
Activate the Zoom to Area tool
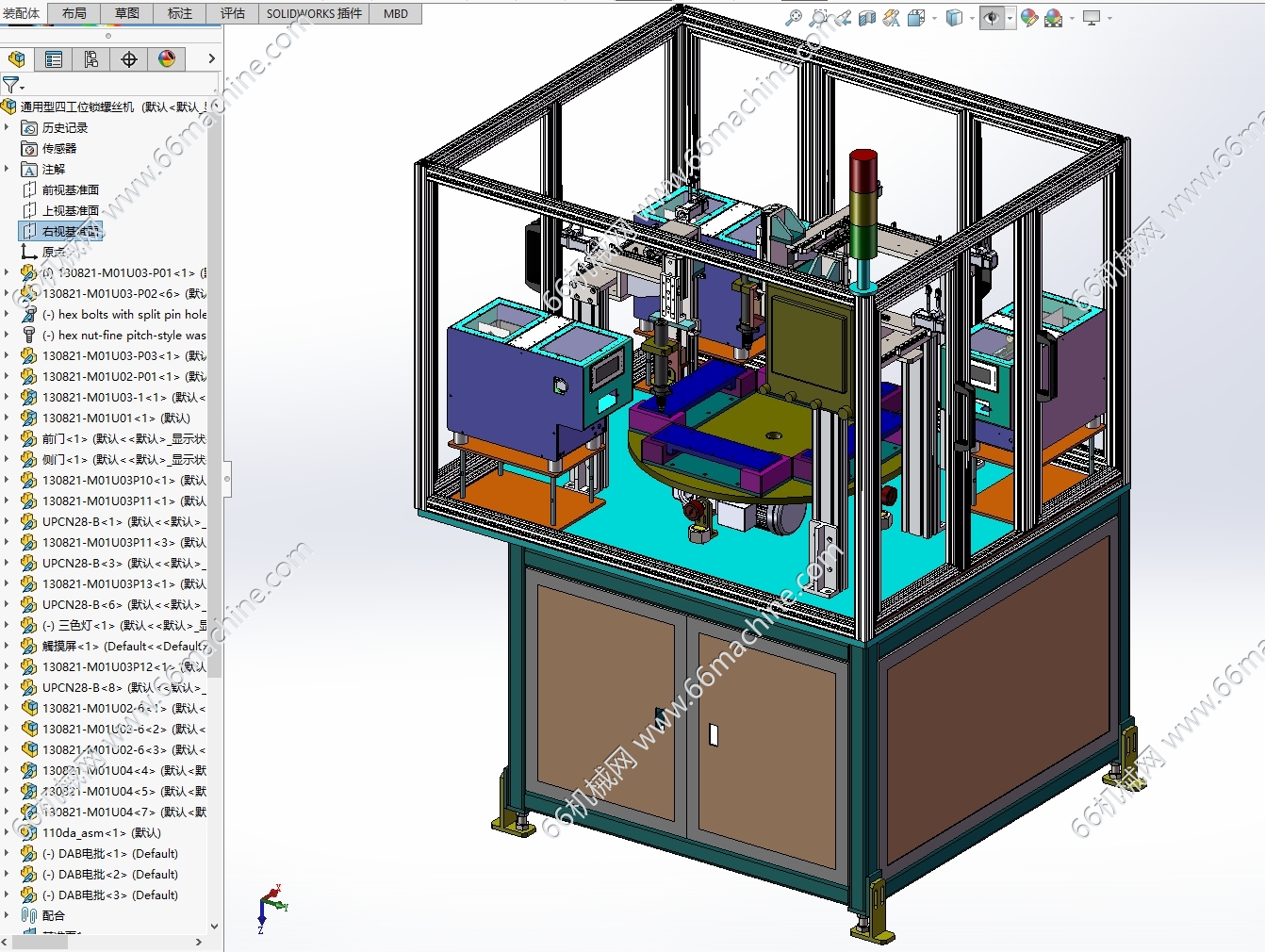[x=818, y=17]
